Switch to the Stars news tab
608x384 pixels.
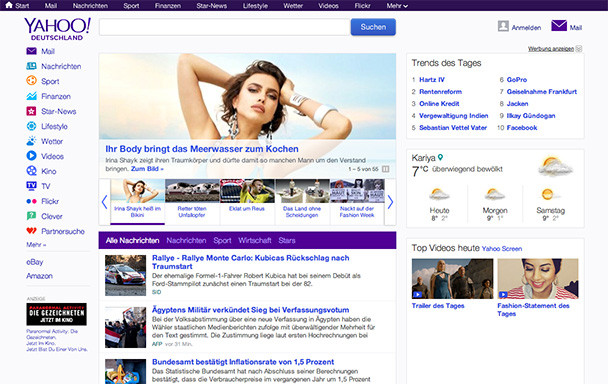pyautogui.click(x=287, y=240)
